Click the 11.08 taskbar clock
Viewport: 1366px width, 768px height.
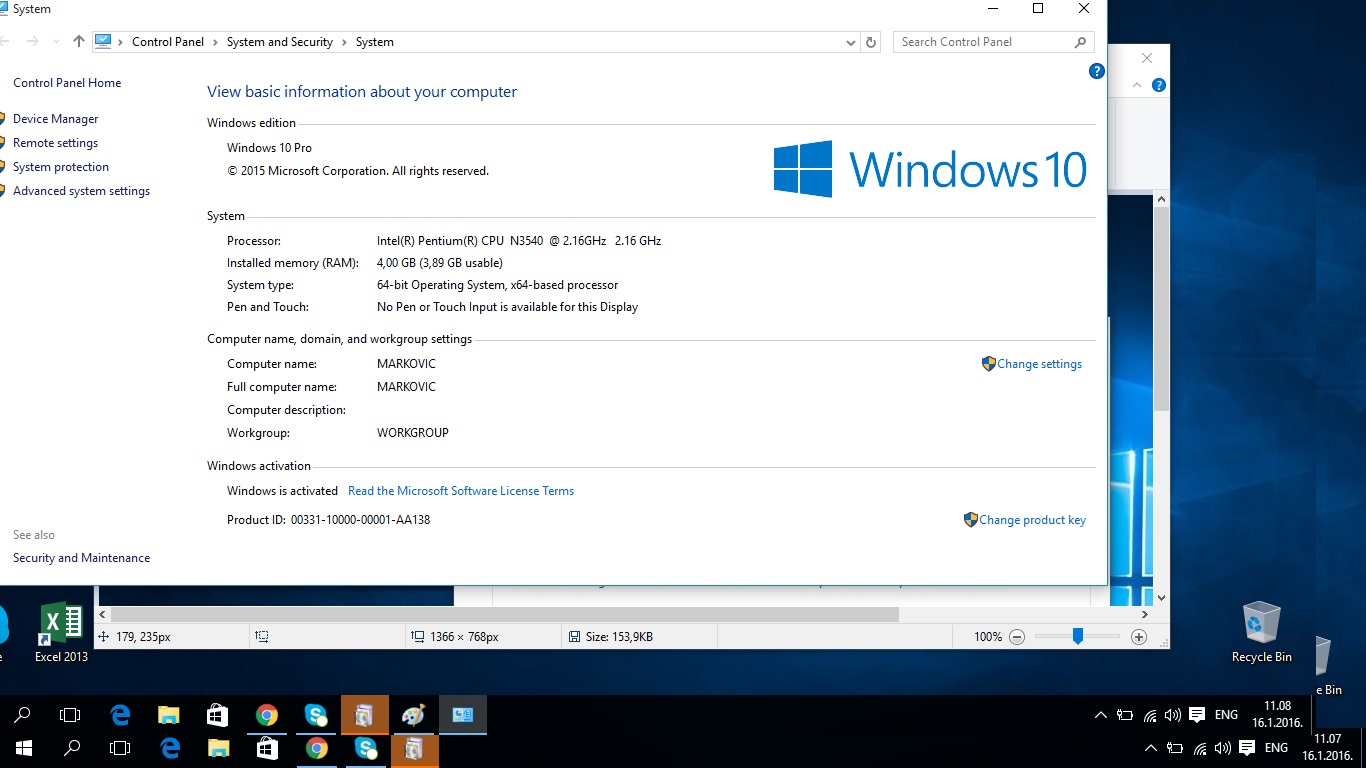pos(1277,715)
